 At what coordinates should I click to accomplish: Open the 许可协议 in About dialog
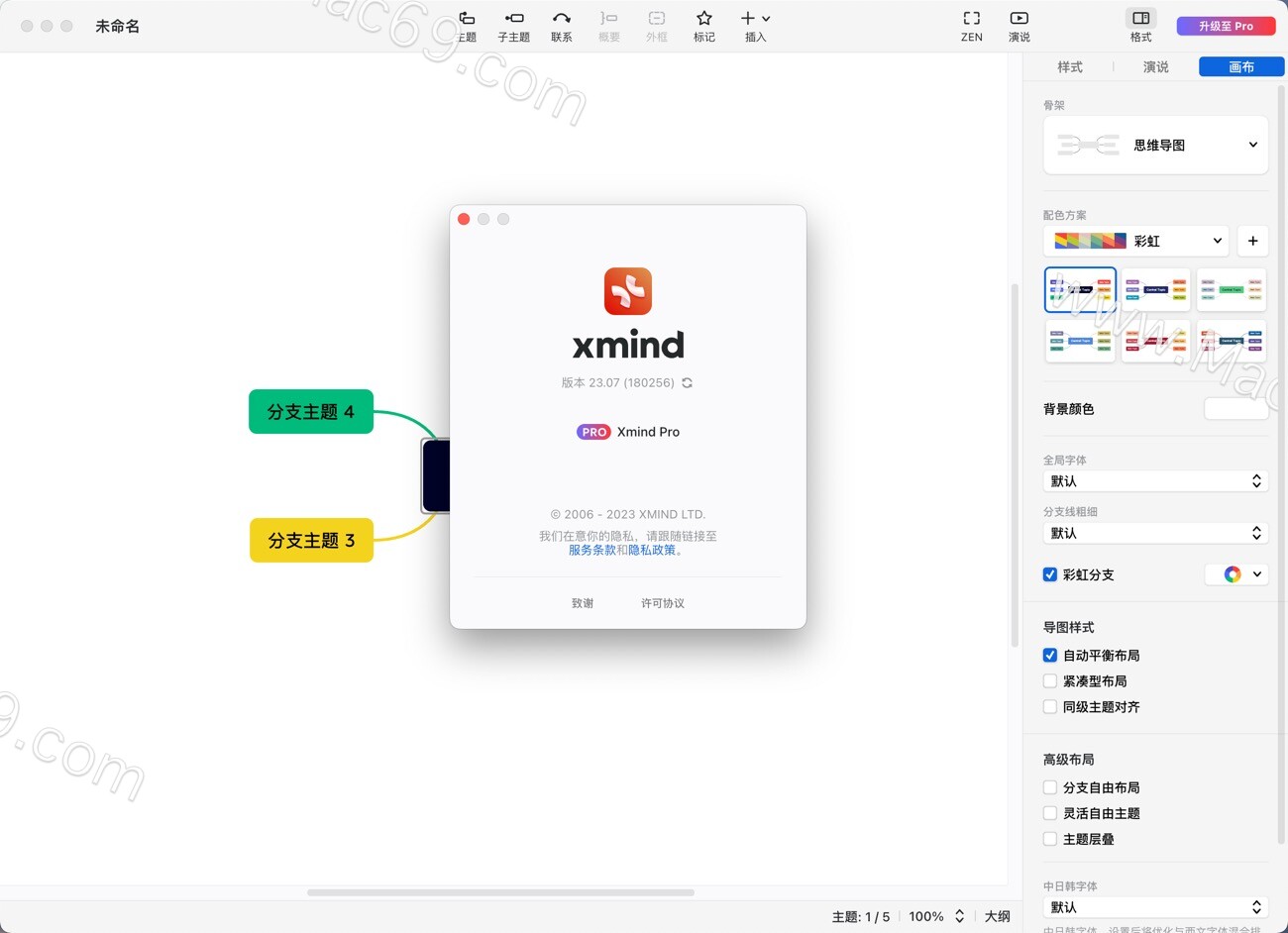663,603
